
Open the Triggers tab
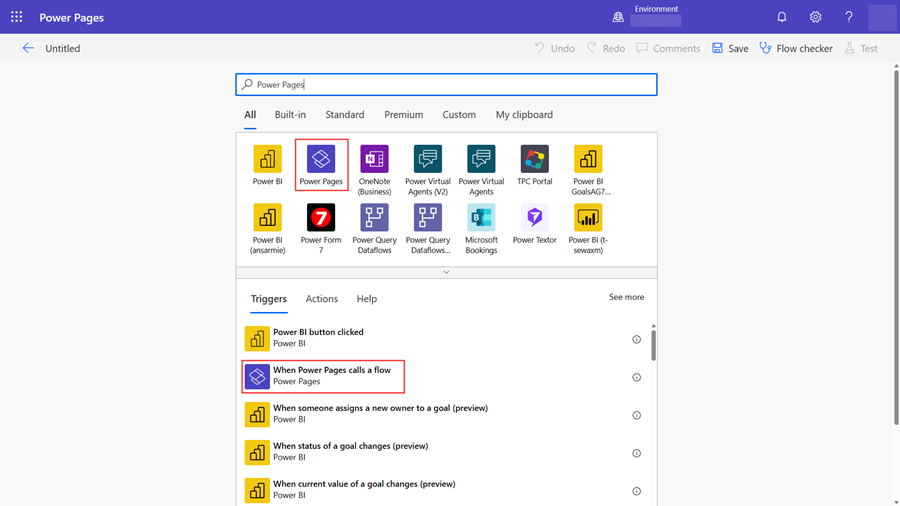coord(269,299)
